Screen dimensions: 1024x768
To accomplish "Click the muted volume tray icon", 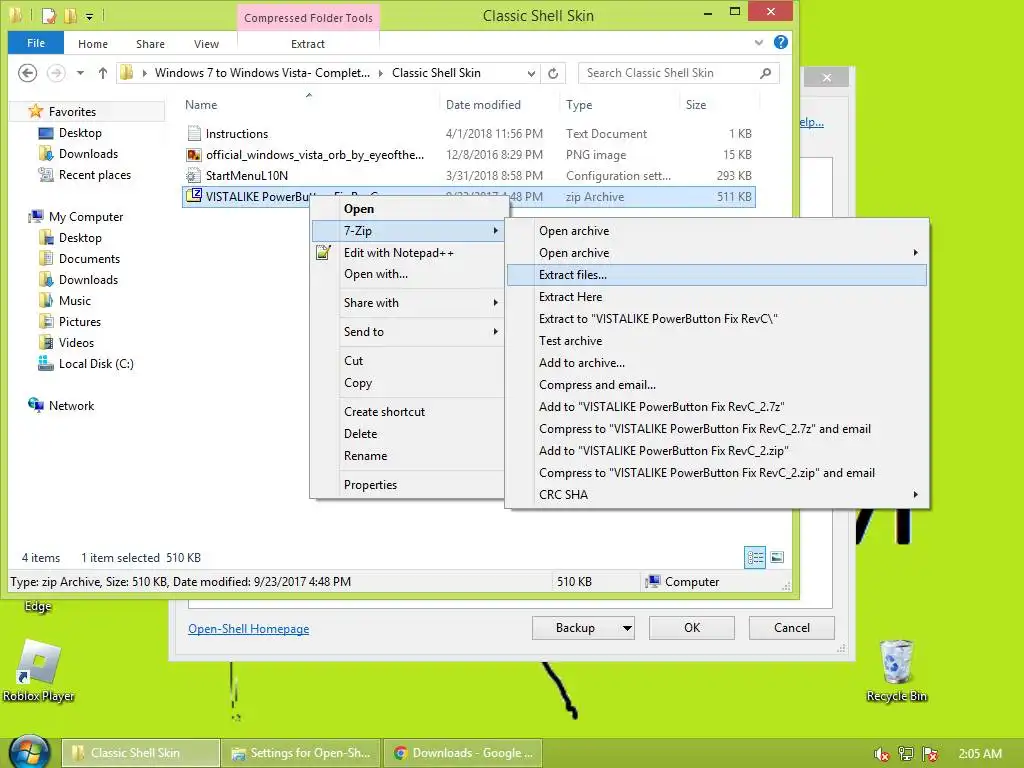I will pos(882,754).
